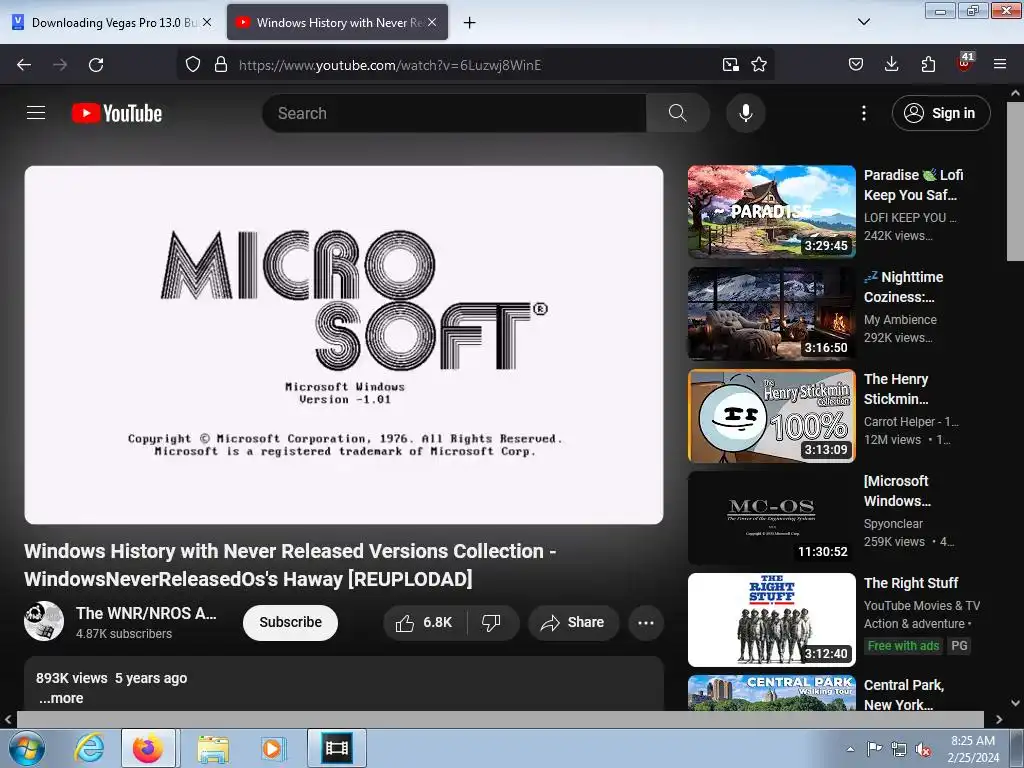Show hidden system tray icons

[850, 749]
